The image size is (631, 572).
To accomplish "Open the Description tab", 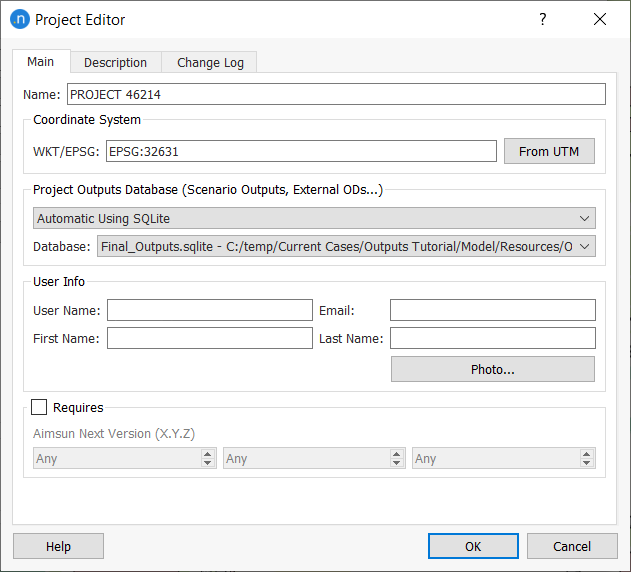I will [115, 62].
